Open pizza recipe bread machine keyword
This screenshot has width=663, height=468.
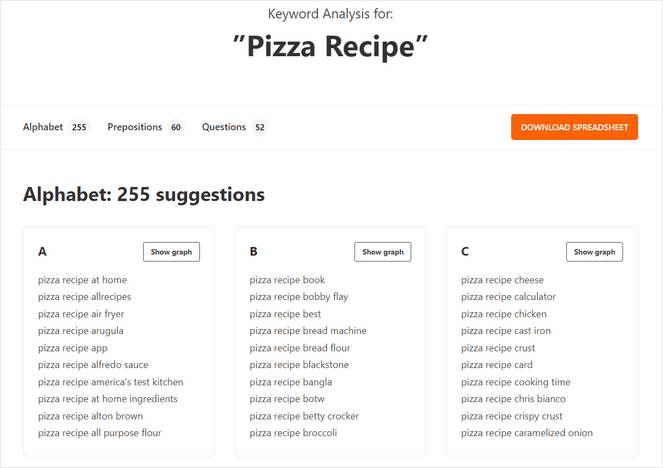[308, 331]
